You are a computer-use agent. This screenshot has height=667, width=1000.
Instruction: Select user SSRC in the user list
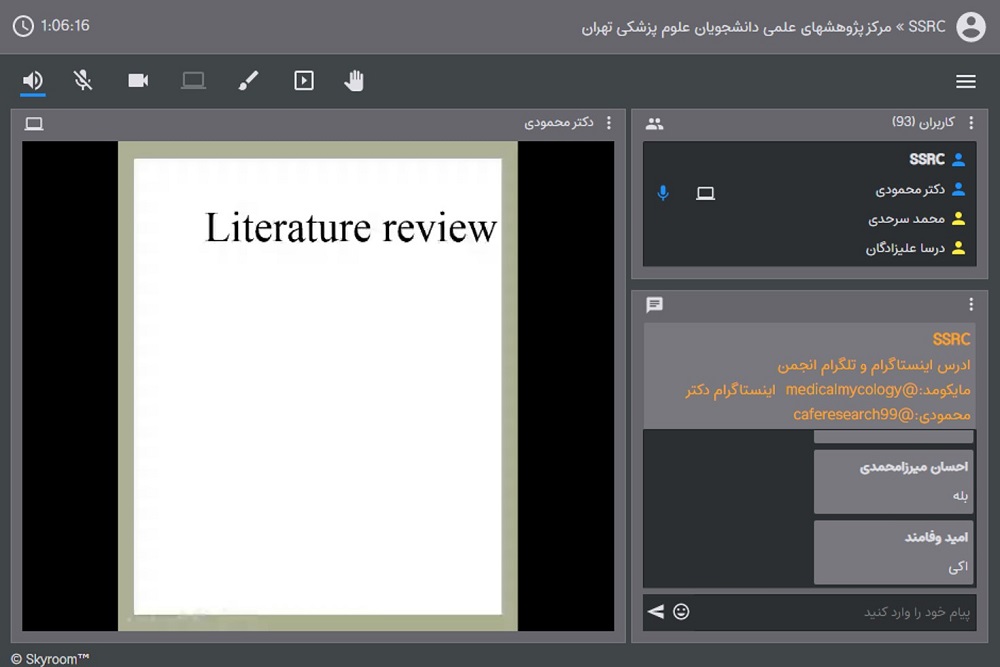[x=926, y=159]
